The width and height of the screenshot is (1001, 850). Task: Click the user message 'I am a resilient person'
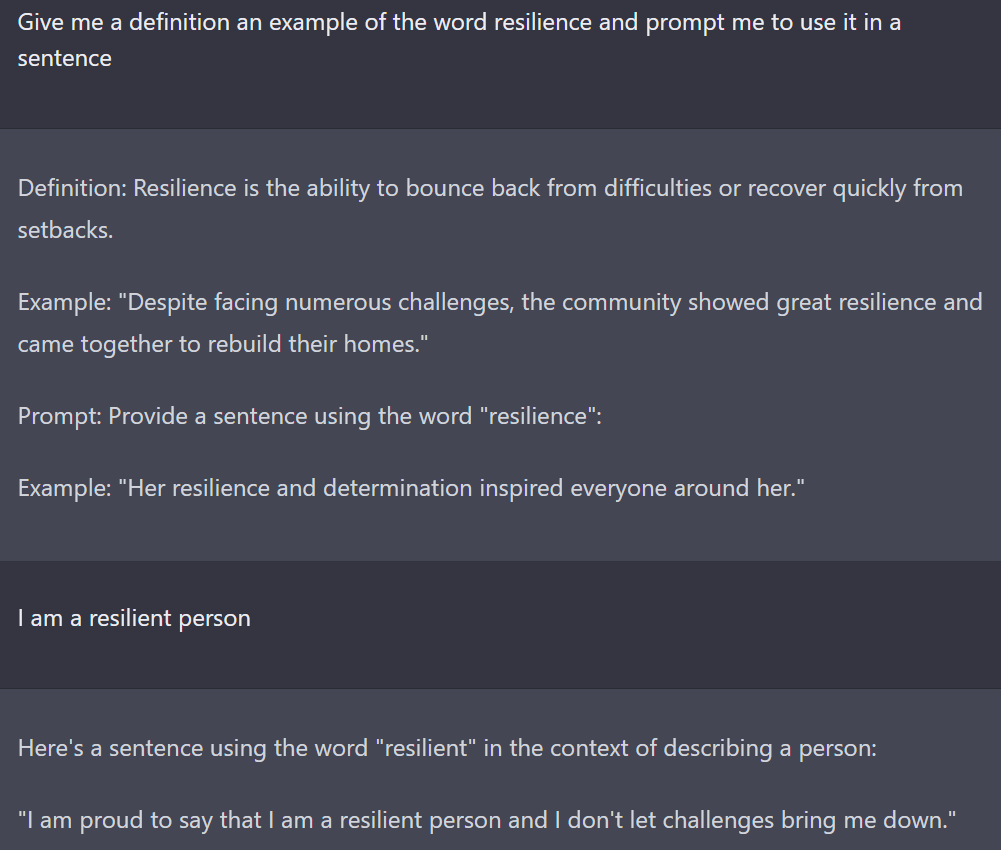click(134, 618)
